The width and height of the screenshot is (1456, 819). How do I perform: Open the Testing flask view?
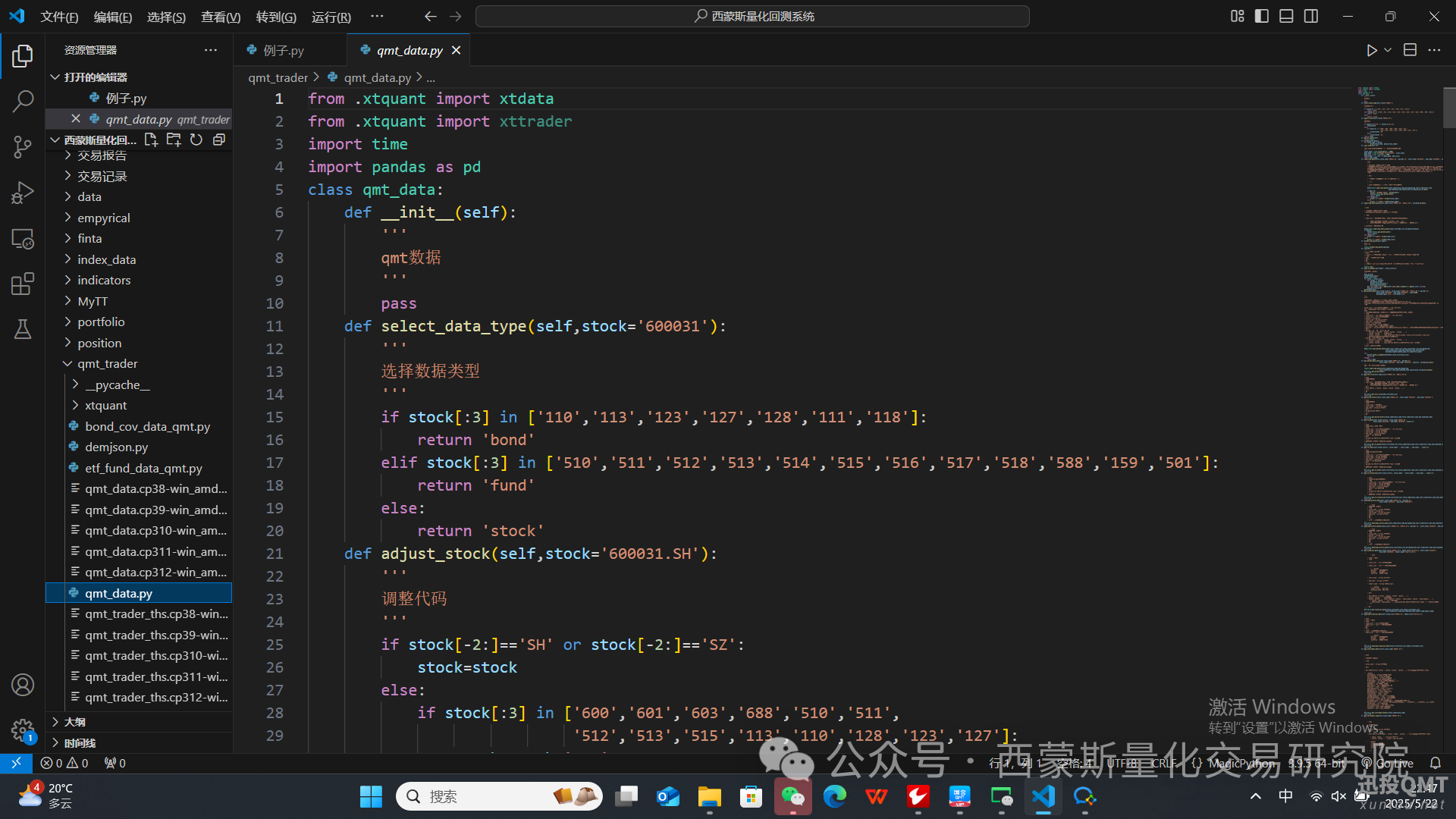tap(23, 329)
